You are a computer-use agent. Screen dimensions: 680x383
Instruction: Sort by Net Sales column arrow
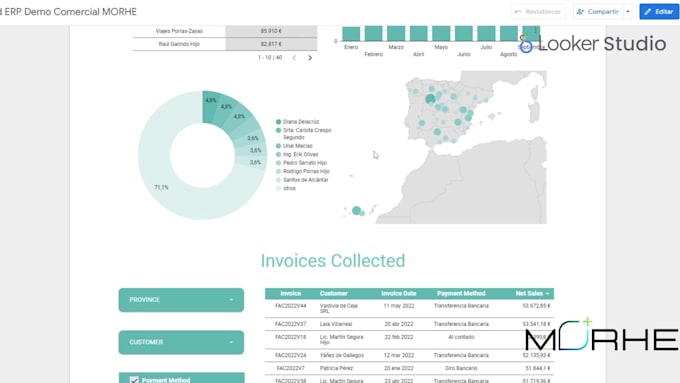coord(548,294)
